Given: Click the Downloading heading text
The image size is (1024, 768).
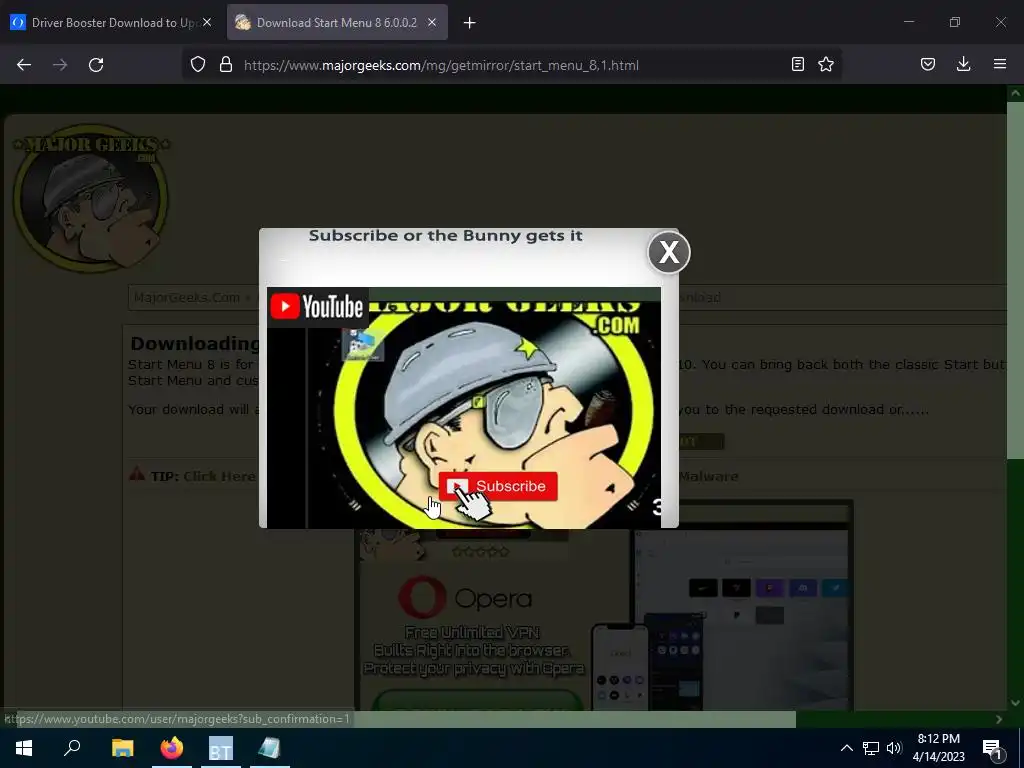Looking at the screenshot, I should [195, 344].
